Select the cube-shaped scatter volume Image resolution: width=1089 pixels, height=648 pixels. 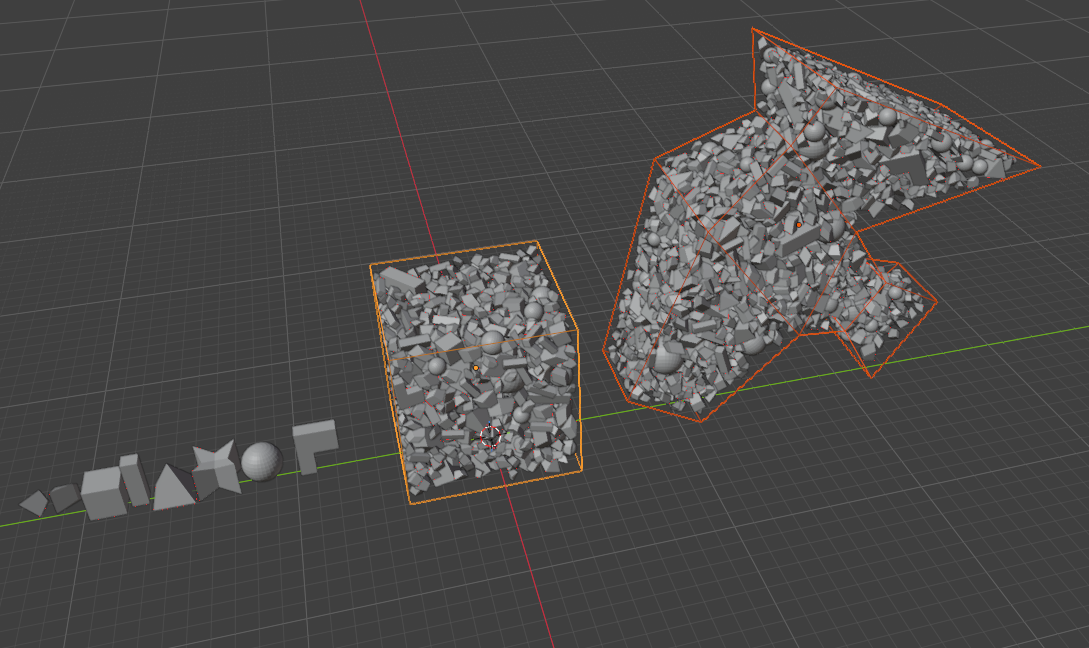[476, 372]
